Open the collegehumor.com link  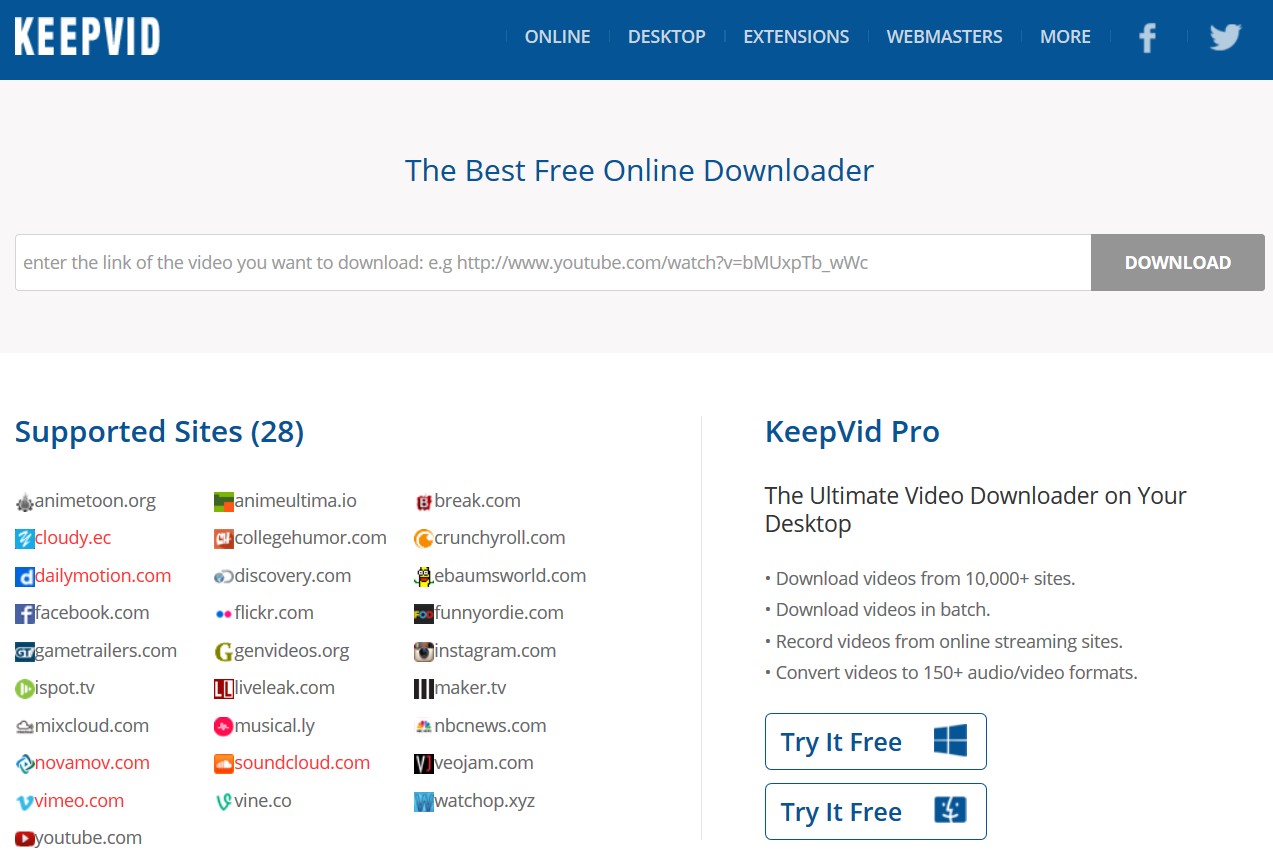[311, 538]
